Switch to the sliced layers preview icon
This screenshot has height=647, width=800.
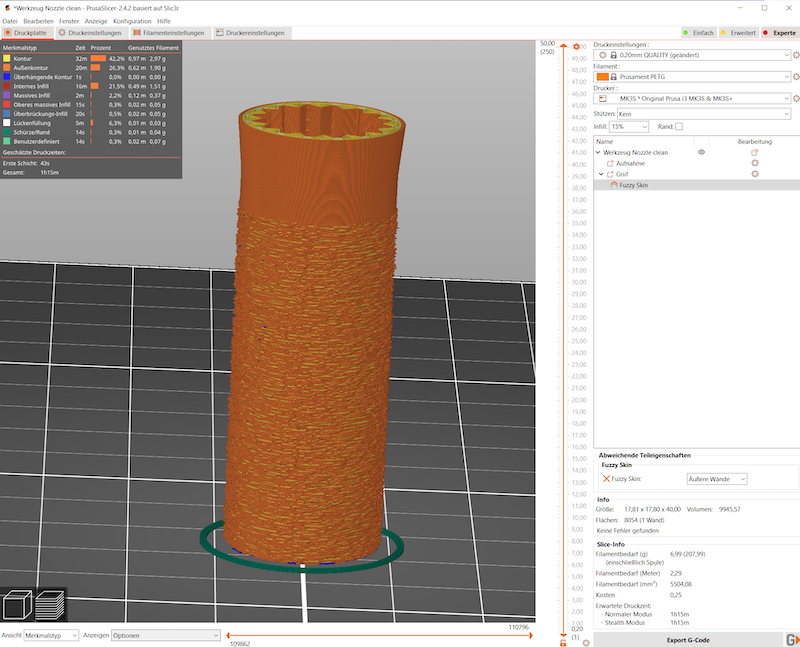pos(50,605)
